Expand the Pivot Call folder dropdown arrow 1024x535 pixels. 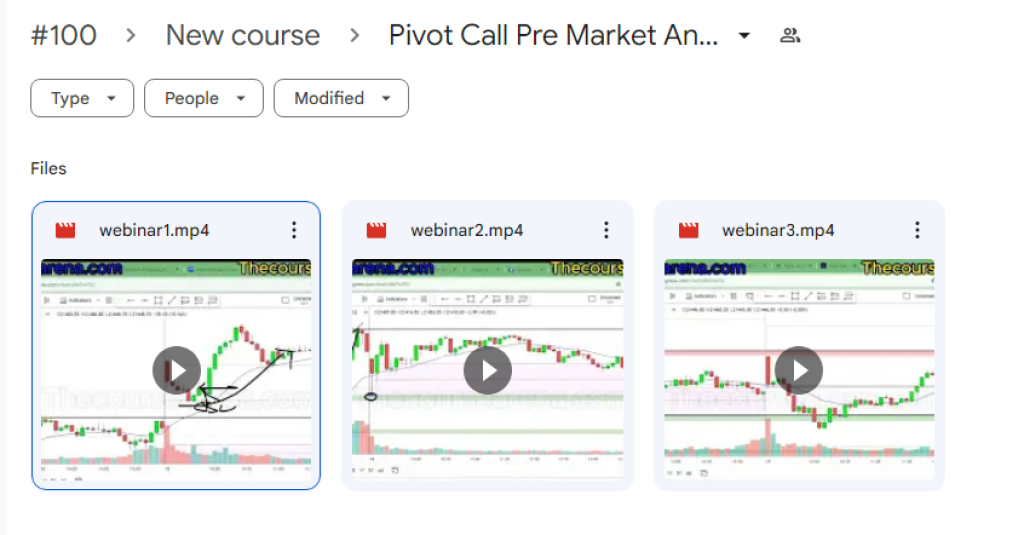[x=744, y=36]
